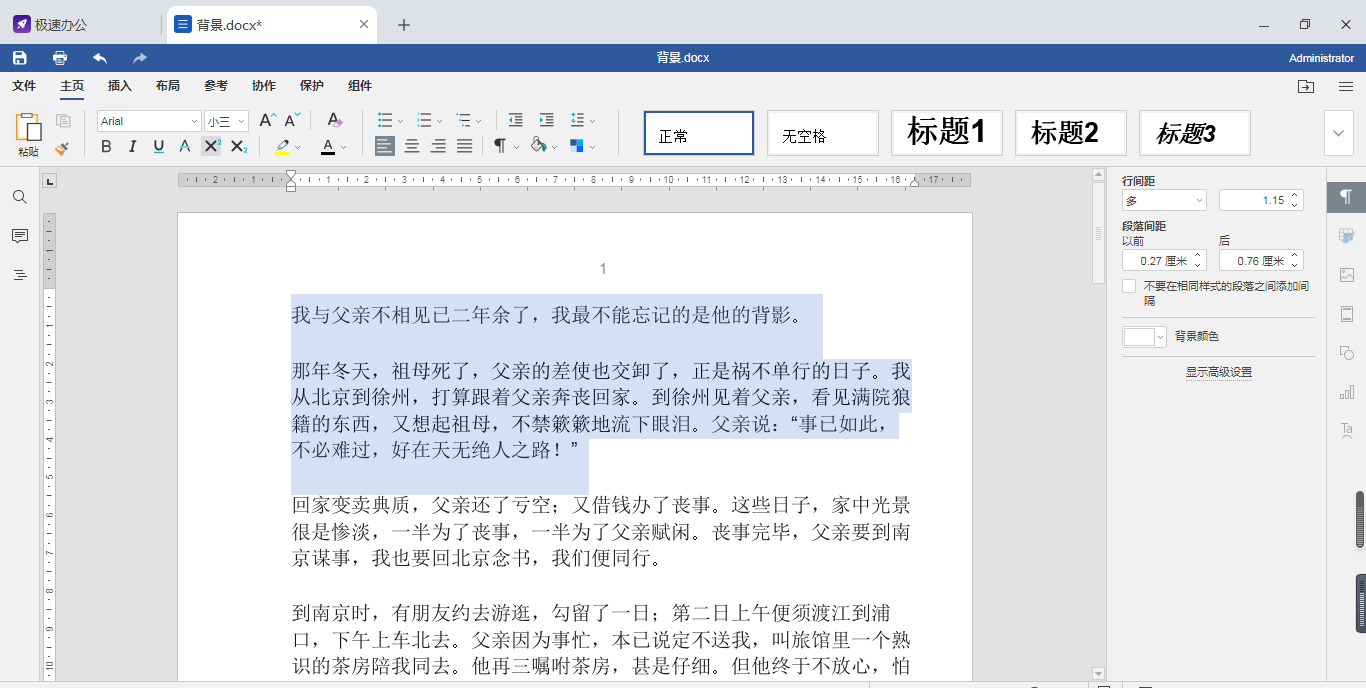This screenshot has width=1366, height=688.
Task: Clear formatting with the eraser A icon
Action: point(335,120)
